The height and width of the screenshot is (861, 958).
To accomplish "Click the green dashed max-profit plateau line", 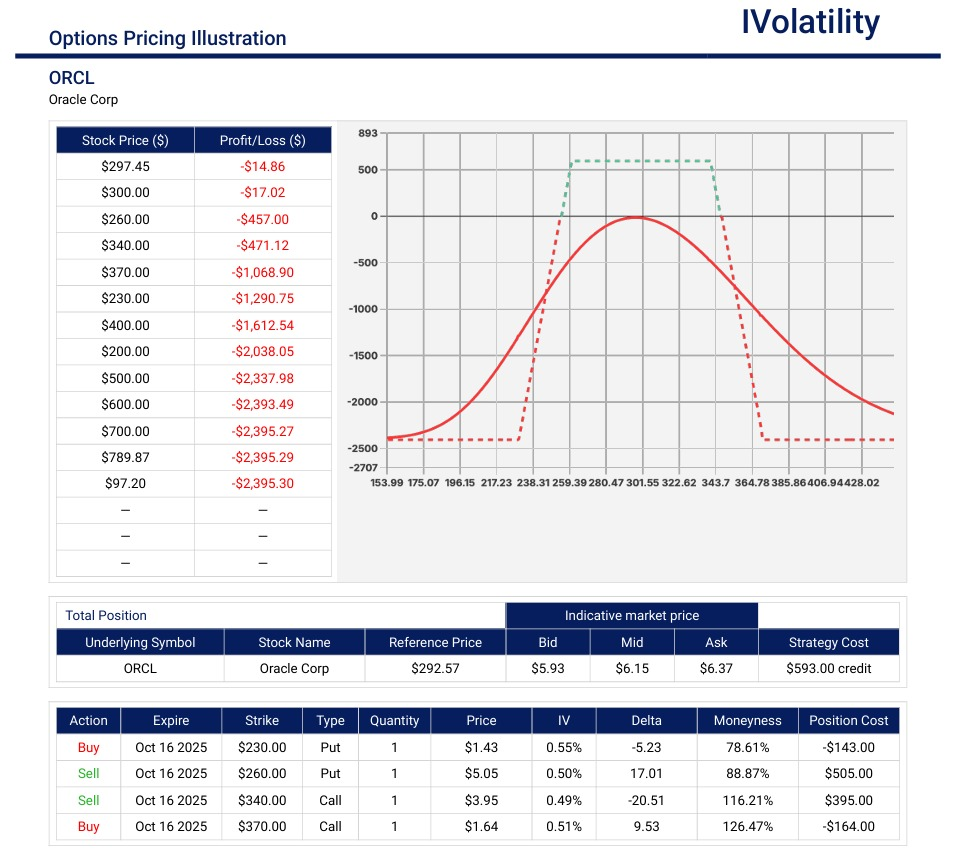I will click(642, 161).
